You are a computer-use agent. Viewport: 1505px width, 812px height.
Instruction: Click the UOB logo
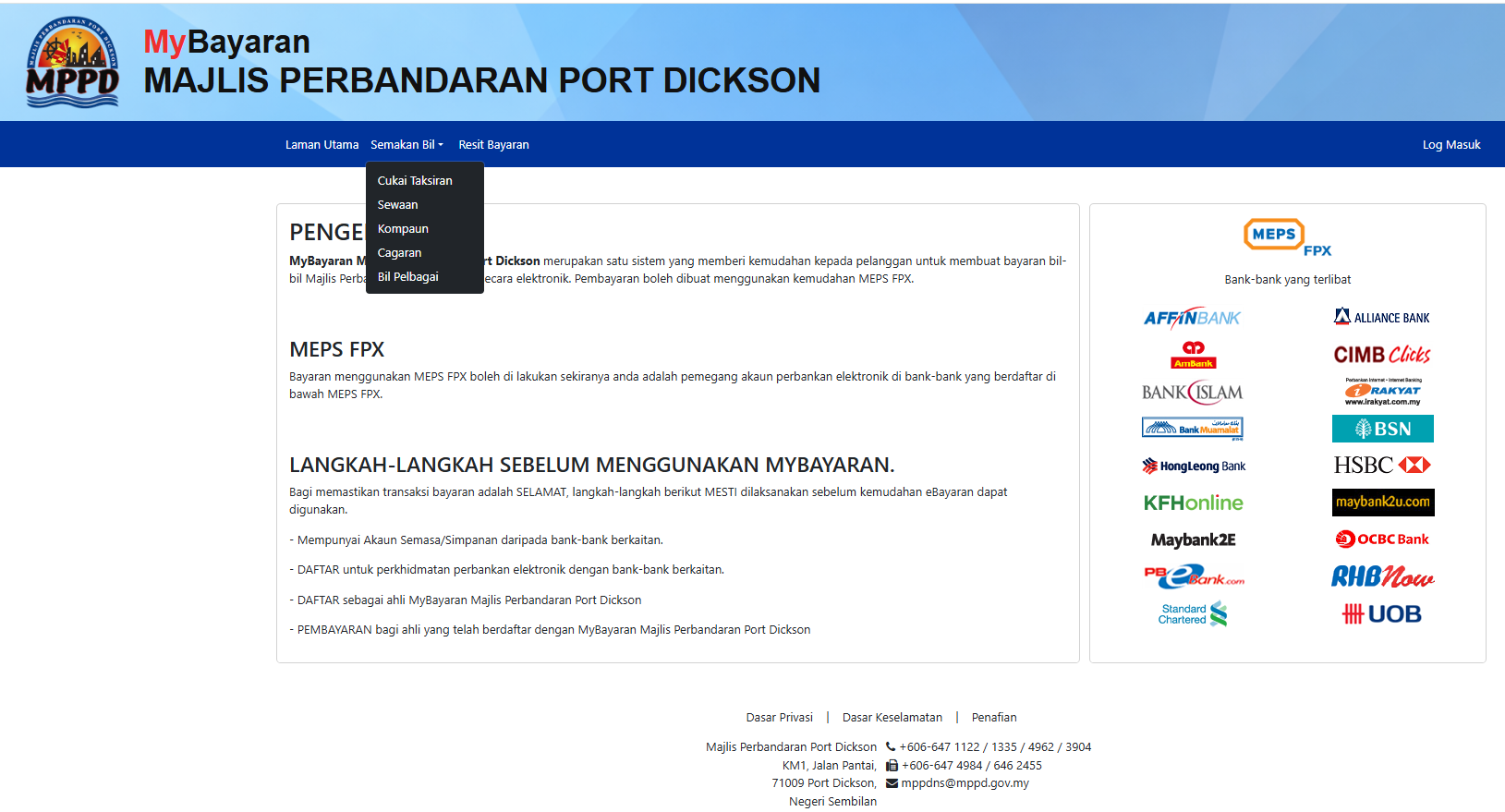tap(1382, 614)
